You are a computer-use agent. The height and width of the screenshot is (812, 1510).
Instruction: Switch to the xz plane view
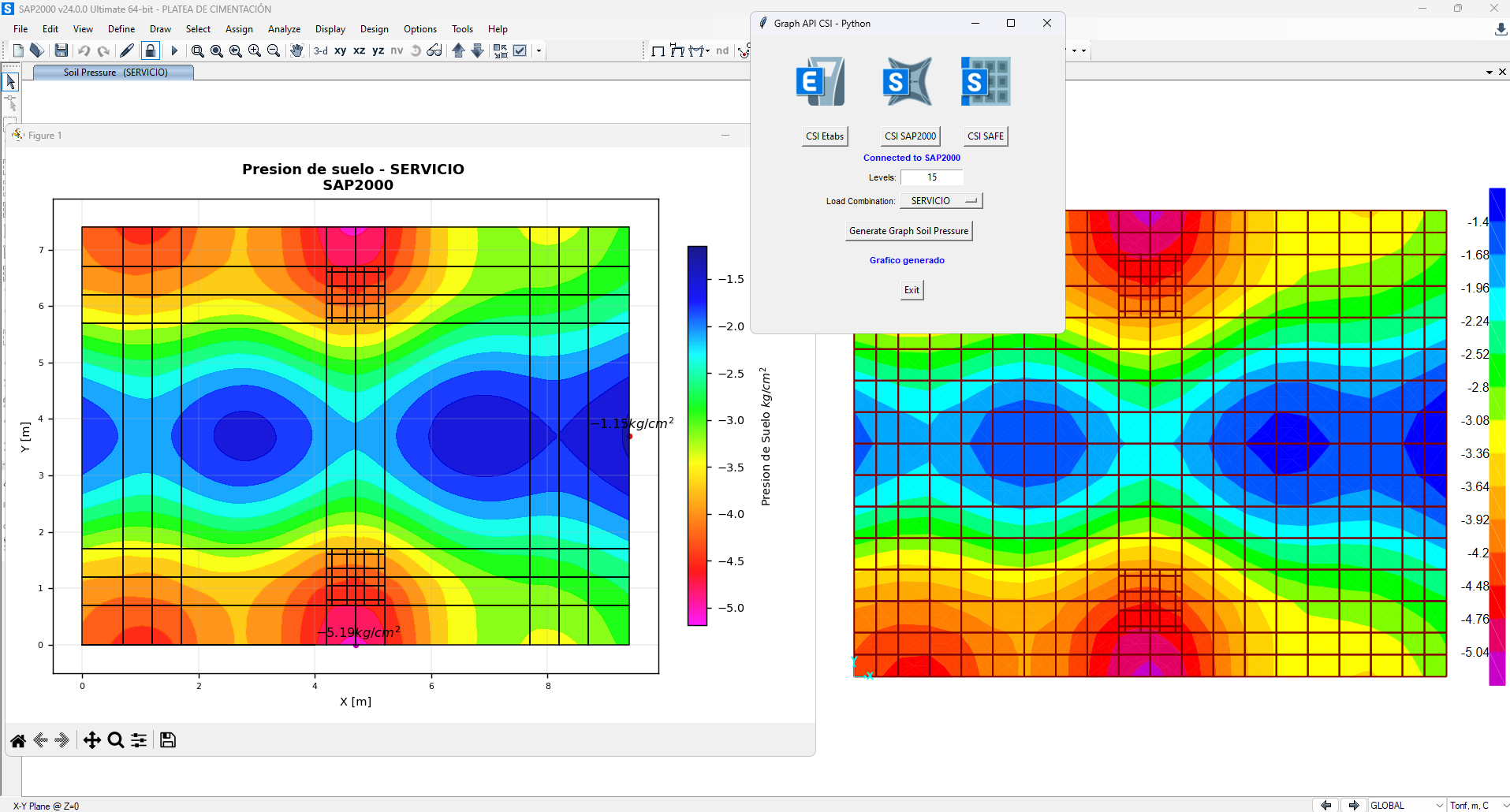[x=359, y=50]
